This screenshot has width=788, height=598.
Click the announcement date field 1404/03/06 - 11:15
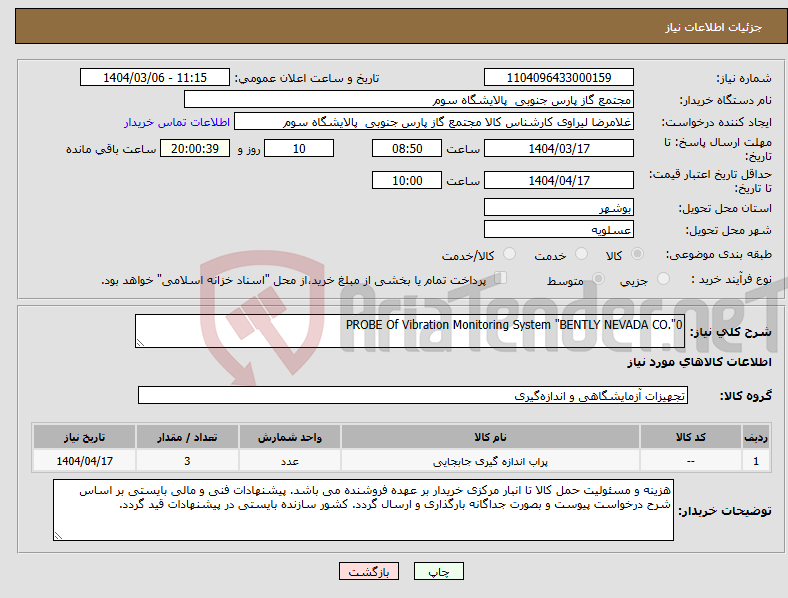point(155,77)
